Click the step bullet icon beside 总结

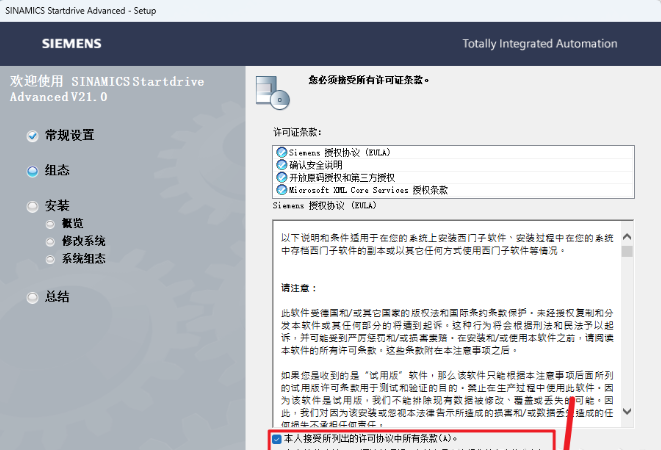tap(33, 297)
